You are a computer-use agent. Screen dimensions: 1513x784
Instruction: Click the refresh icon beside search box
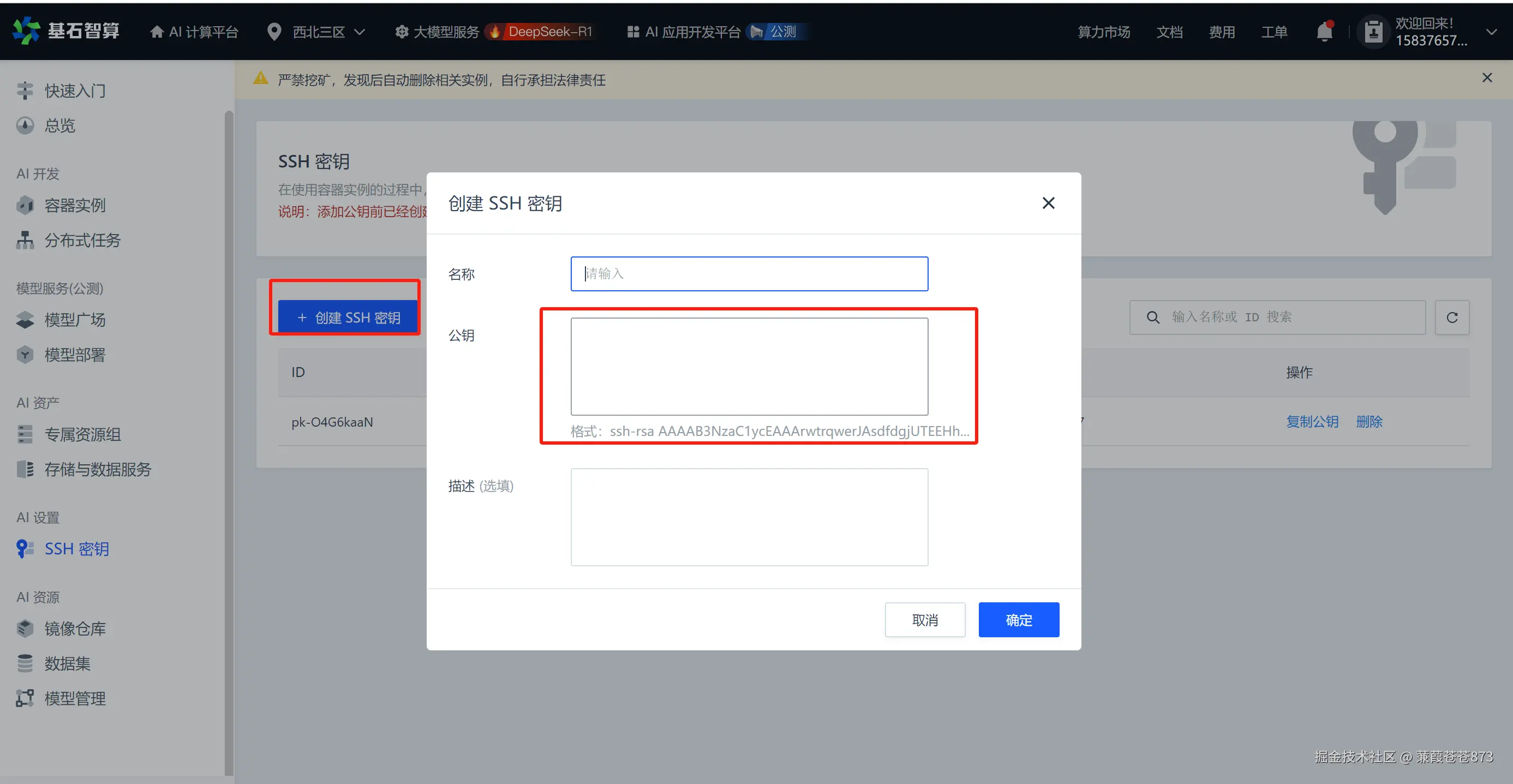[x=1452, y=318]
